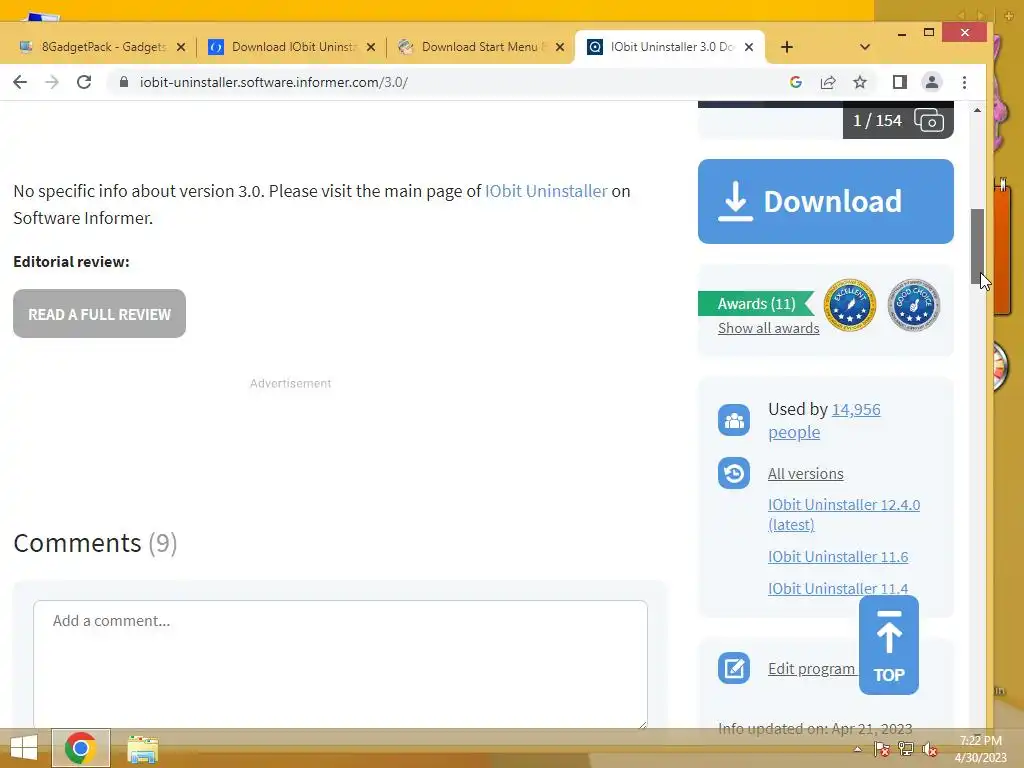Viewport: 1024px width, 768px height.
Task: Click the muted volume tray icon
Action: [930, 749]
